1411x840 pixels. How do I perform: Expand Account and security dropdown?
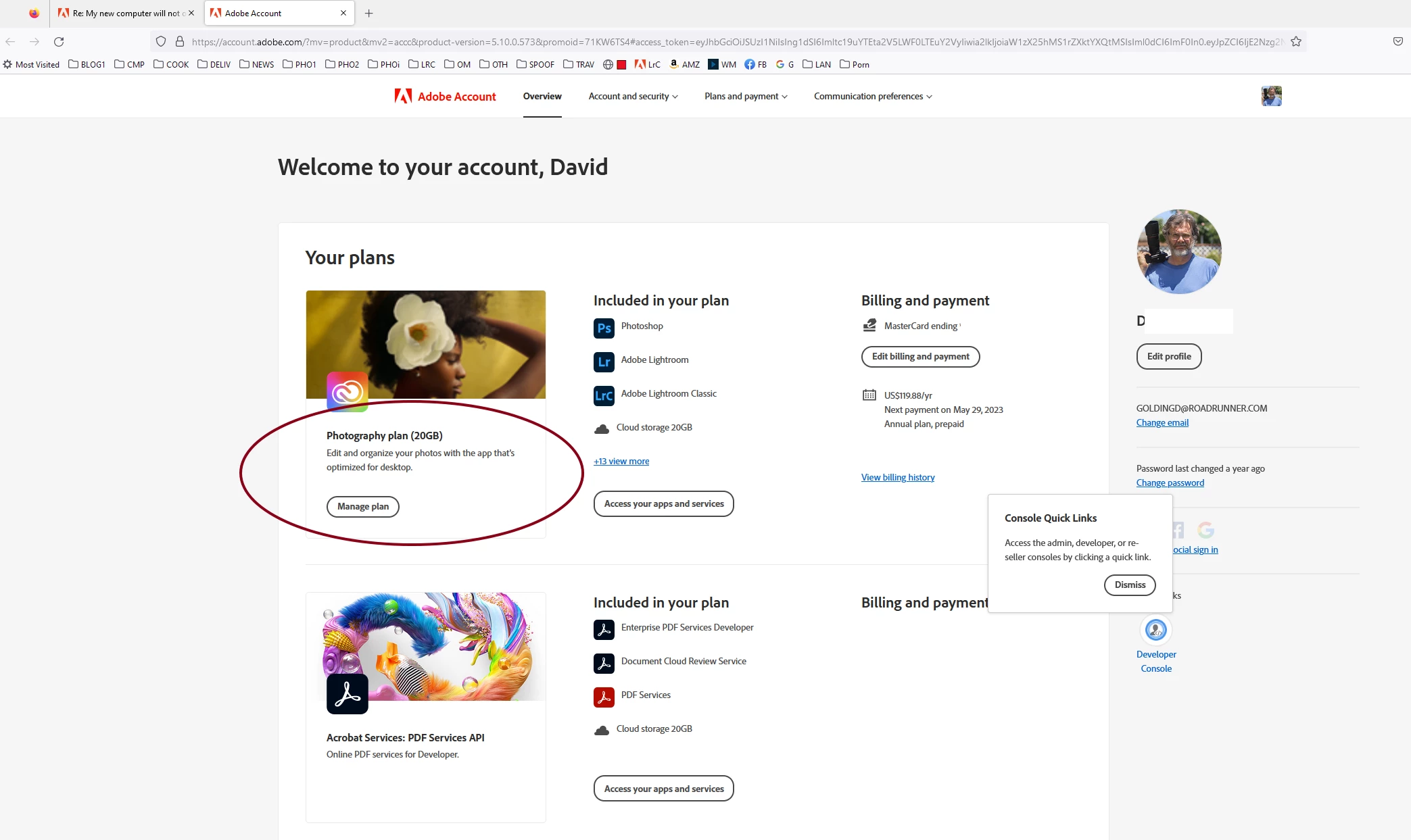click(633, 97)
